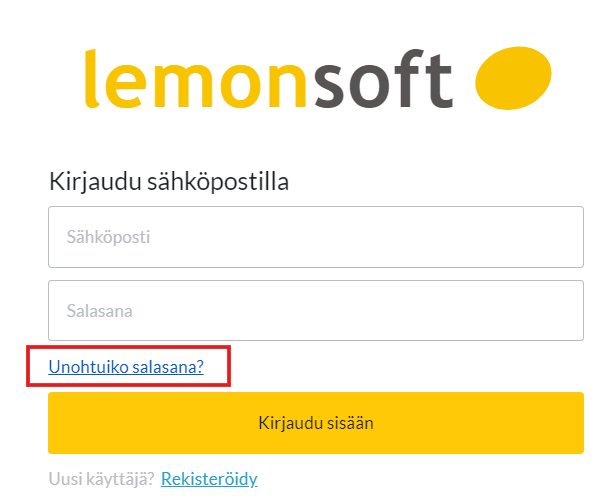
Task: Submit login with the yellow sign-in button
Action: 315,423
